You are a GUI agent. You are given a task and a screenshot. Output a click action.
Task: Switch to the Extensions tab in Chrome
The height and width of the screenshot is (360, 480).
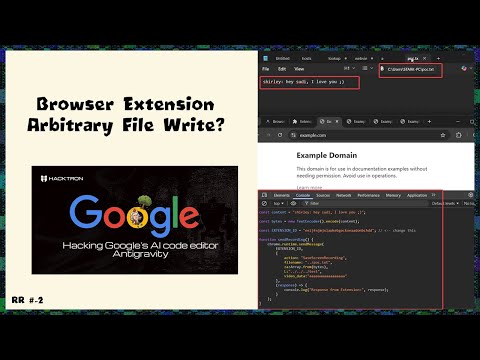[302, 122]
